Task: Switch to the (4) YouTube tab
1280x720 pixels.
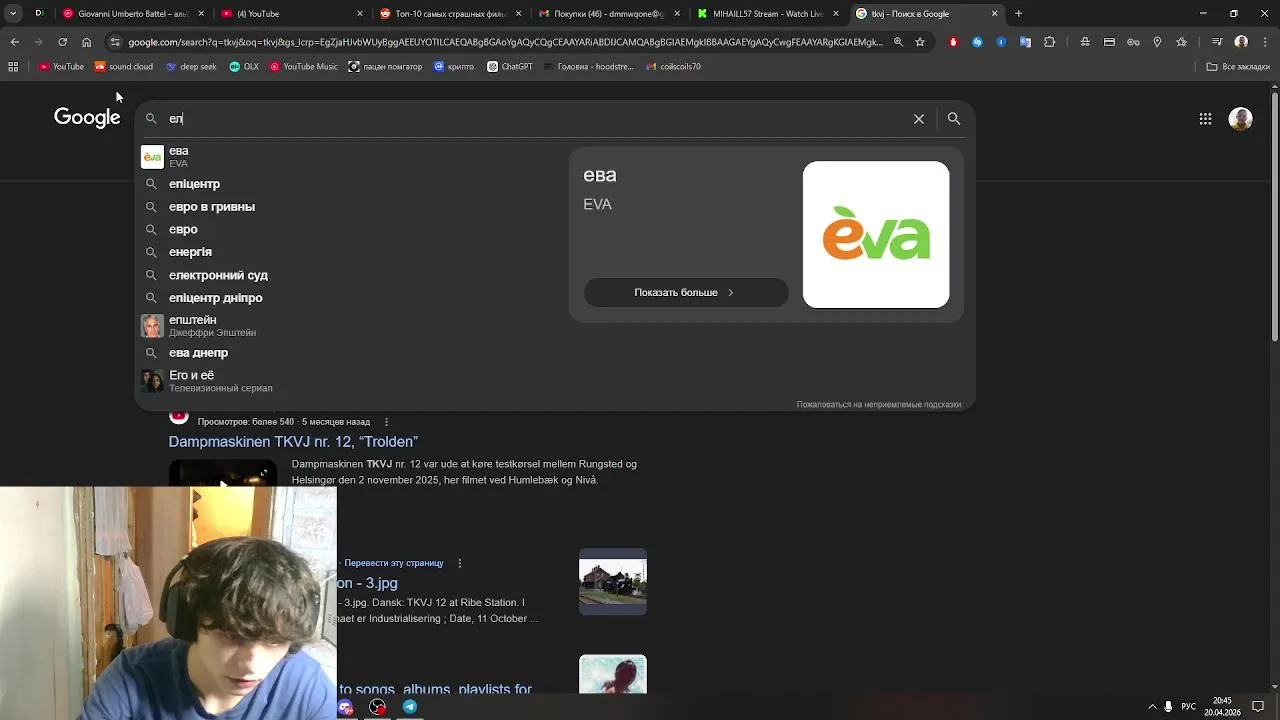Action: (290, 14)
